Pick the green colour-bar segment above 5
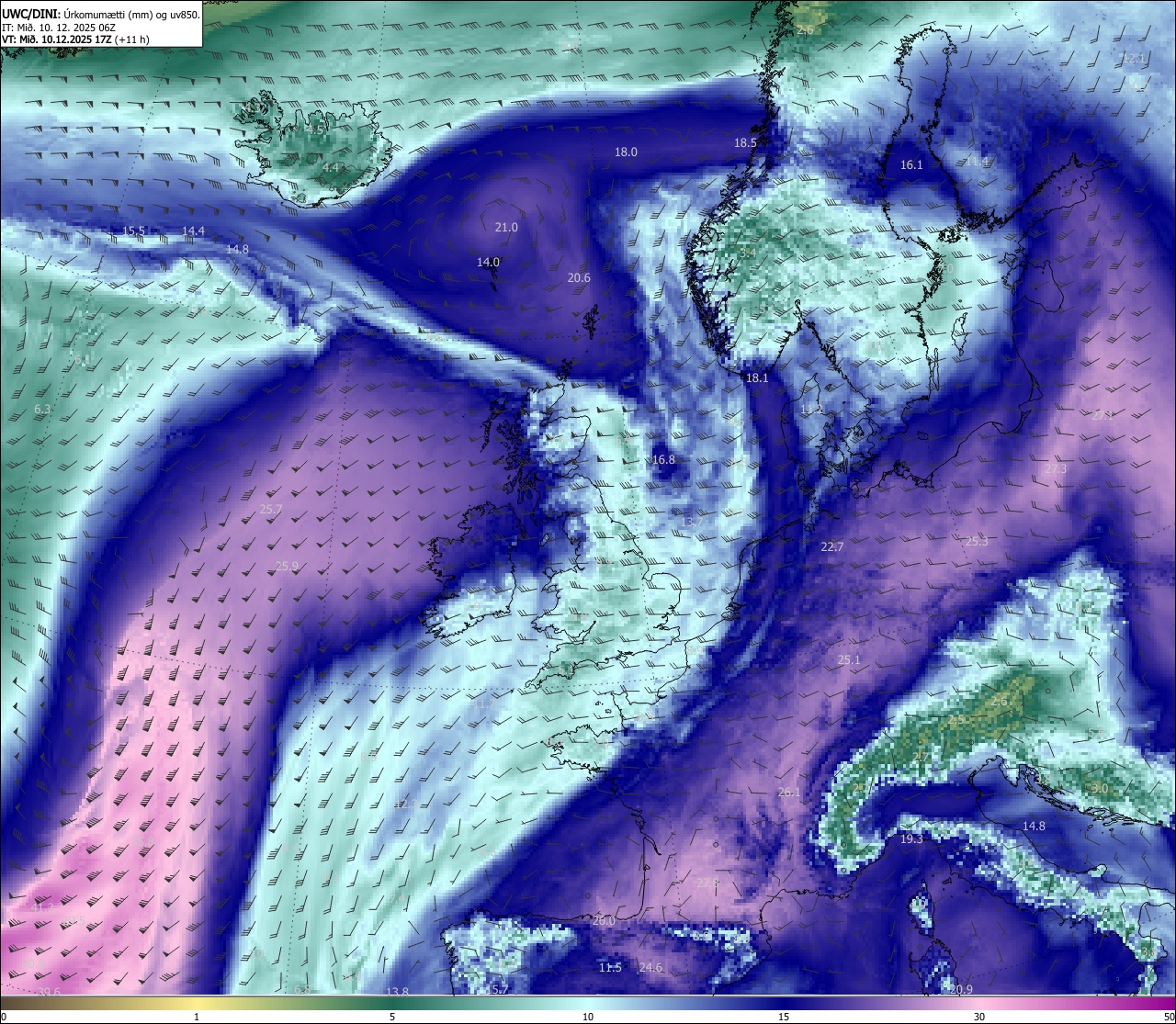 coord(392,1003)
